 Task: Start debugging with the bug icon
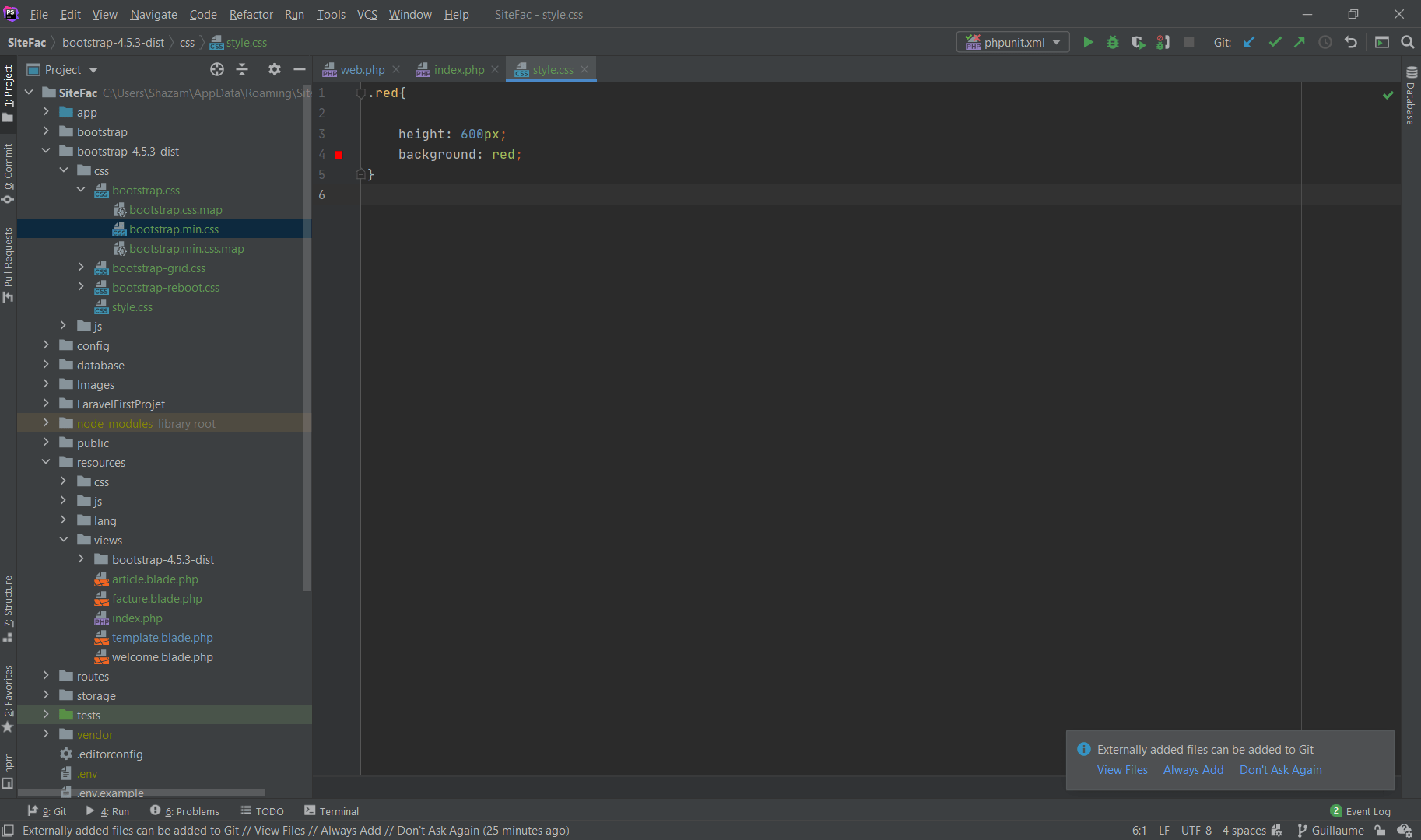[1113, 43]
